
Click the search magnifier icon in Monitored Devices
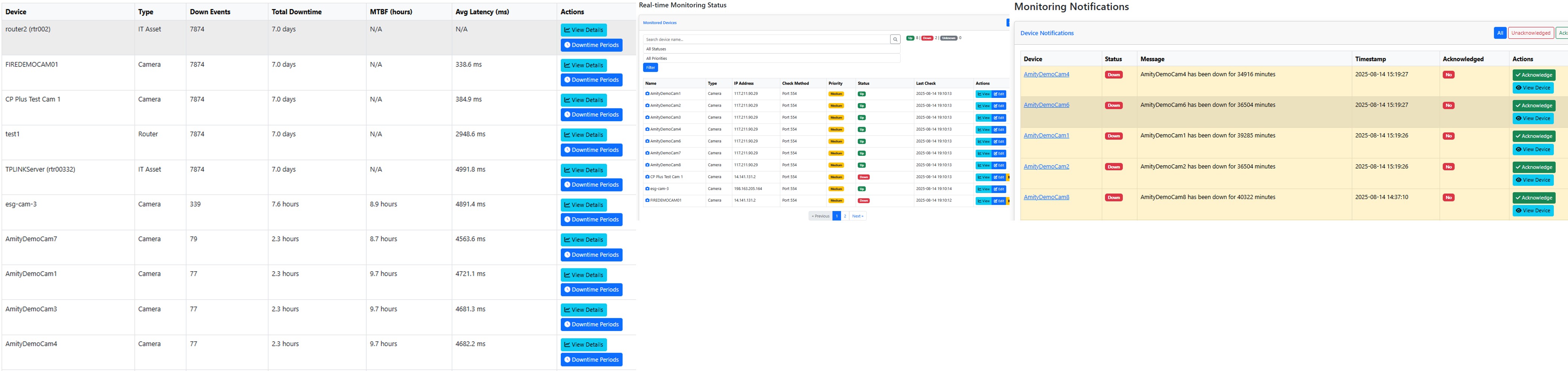coord(895,38)
